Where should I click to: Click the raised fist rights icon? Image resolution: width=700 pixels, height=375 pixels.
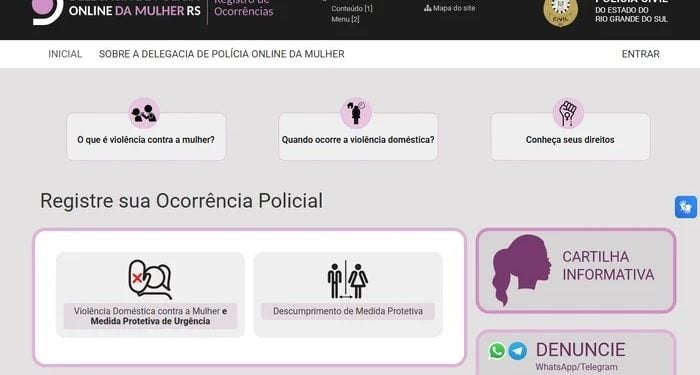tap(568, 113)
